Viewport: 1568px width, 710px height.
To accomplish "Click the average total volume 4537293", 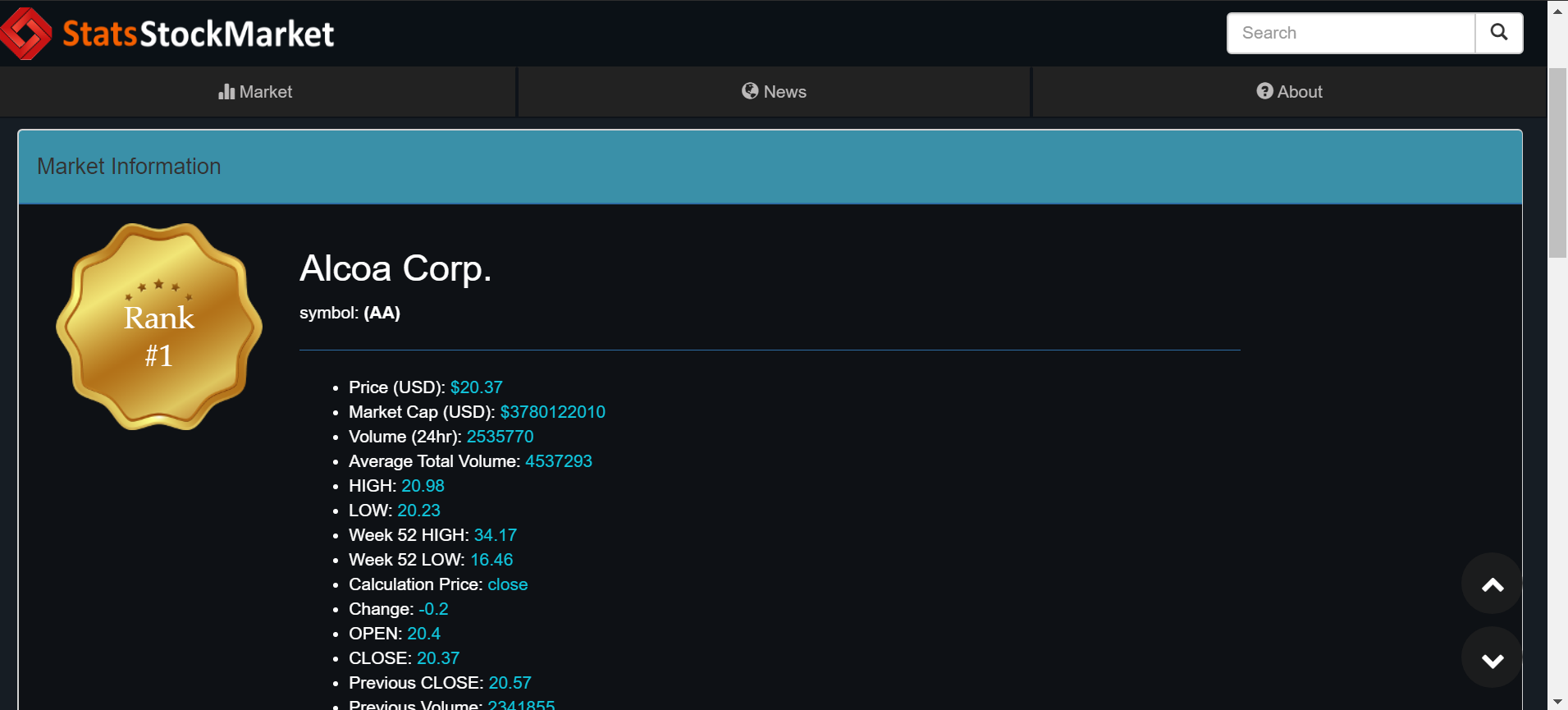I will coord(559,461).
